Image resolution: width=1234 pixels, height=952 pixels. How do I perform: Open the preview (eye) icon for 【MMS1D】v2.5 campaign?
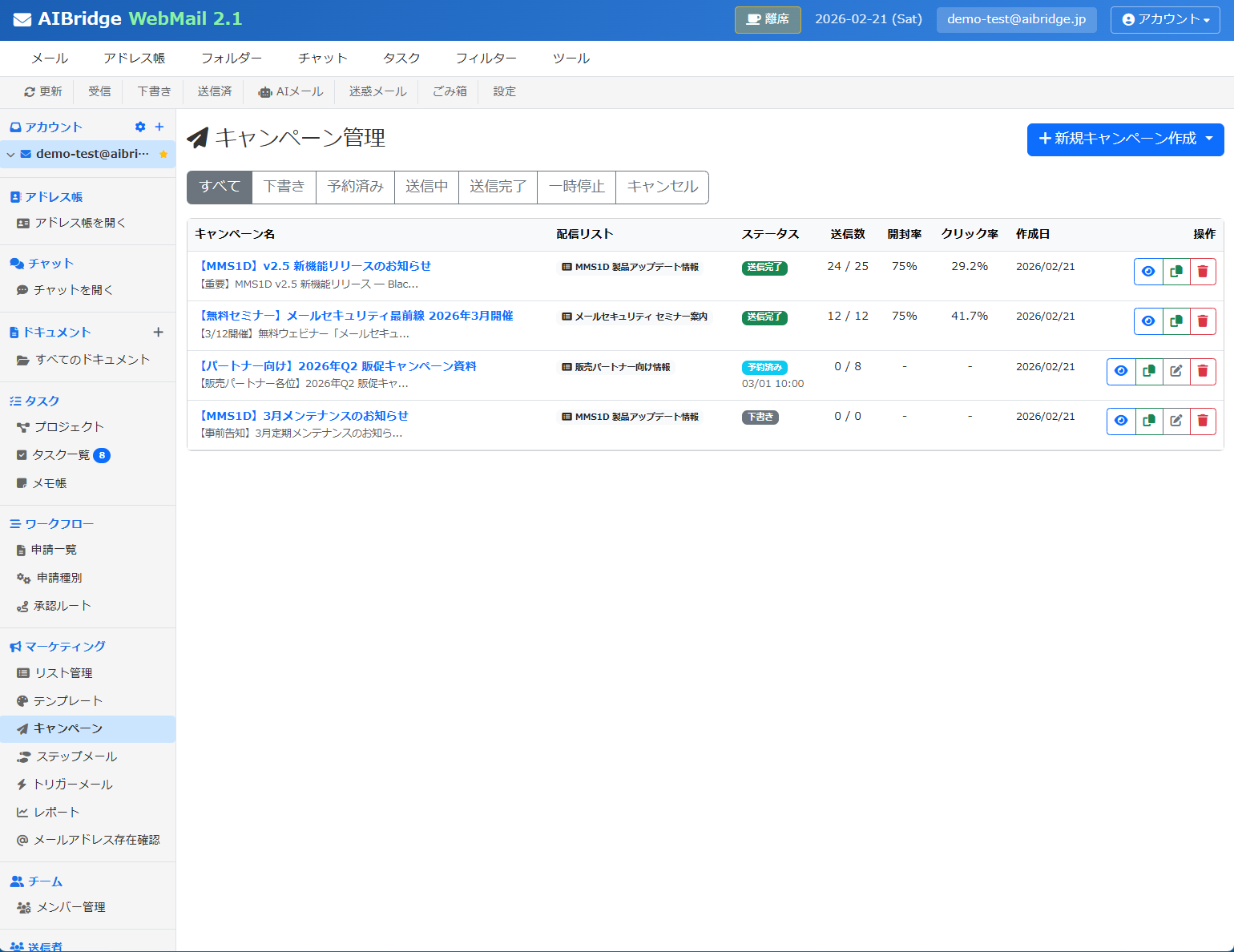tap(1148, 271)
